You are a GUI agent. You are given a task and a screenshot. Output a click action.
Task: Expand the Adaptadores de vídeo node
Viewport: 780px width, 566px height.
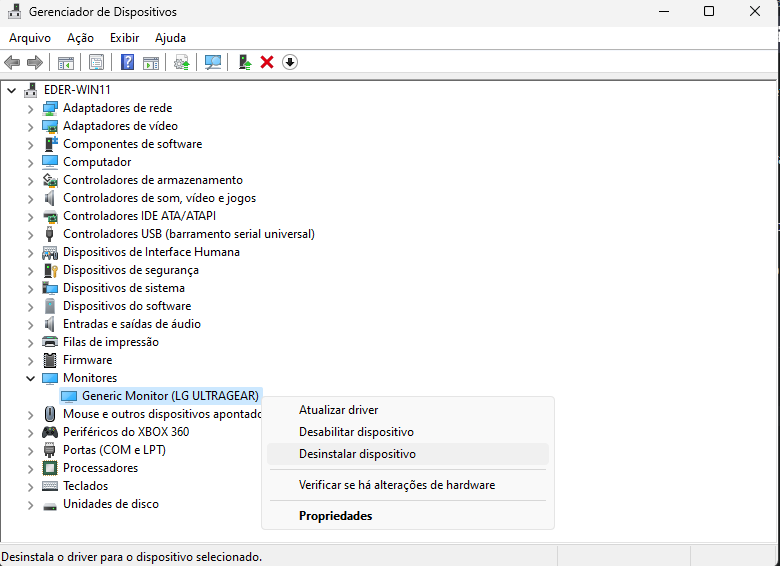(x=30, y=127)
